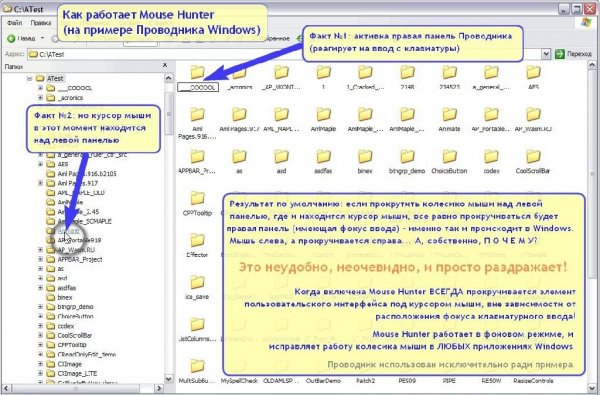Select codex in the folder tree
Image resolution: width=600 pixels, height=395 pixels.
coord(66,326)
